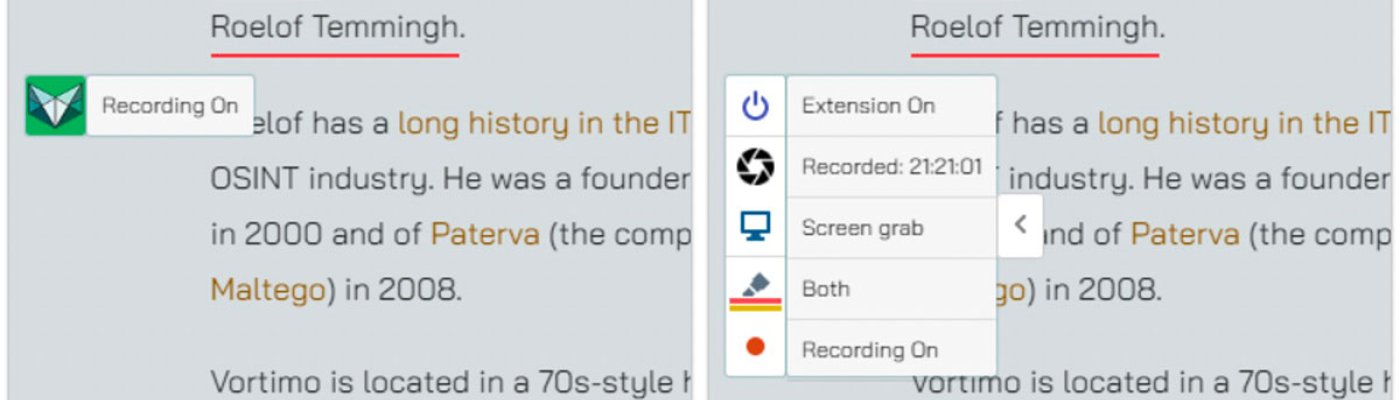
Task: Open the fully visible "Maltego" link
Action: pos(267,290)
